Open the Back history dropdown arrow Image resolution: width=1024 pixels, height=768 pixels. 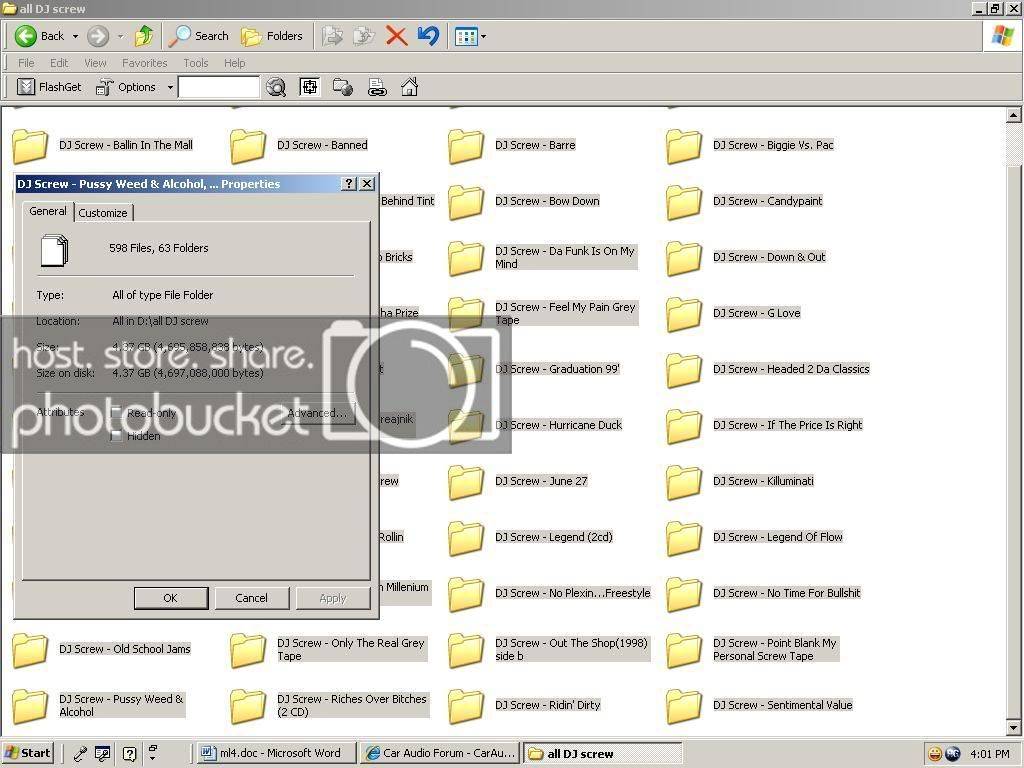(75, 37)
